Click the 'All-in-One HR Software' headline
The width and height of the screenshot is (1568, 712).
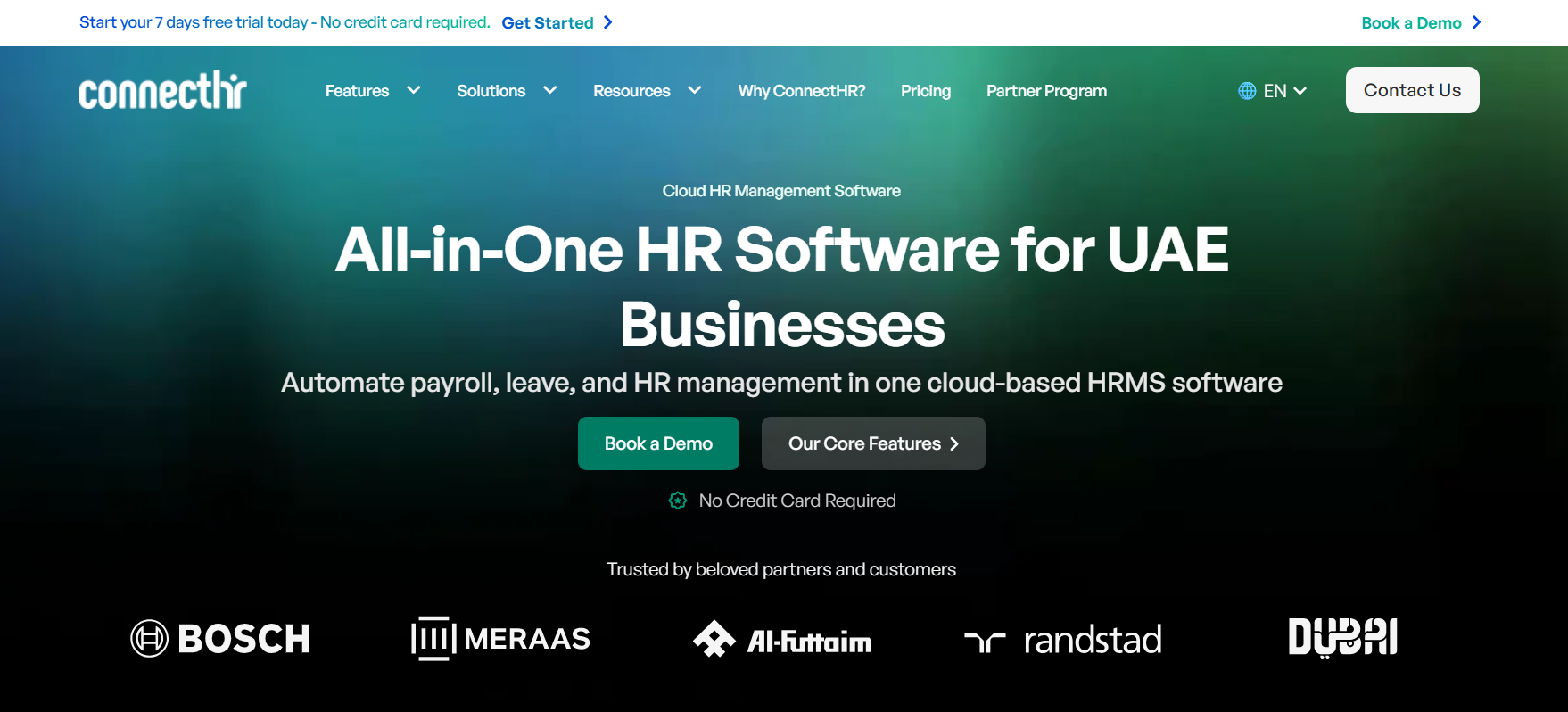click(x=782, y=286)
